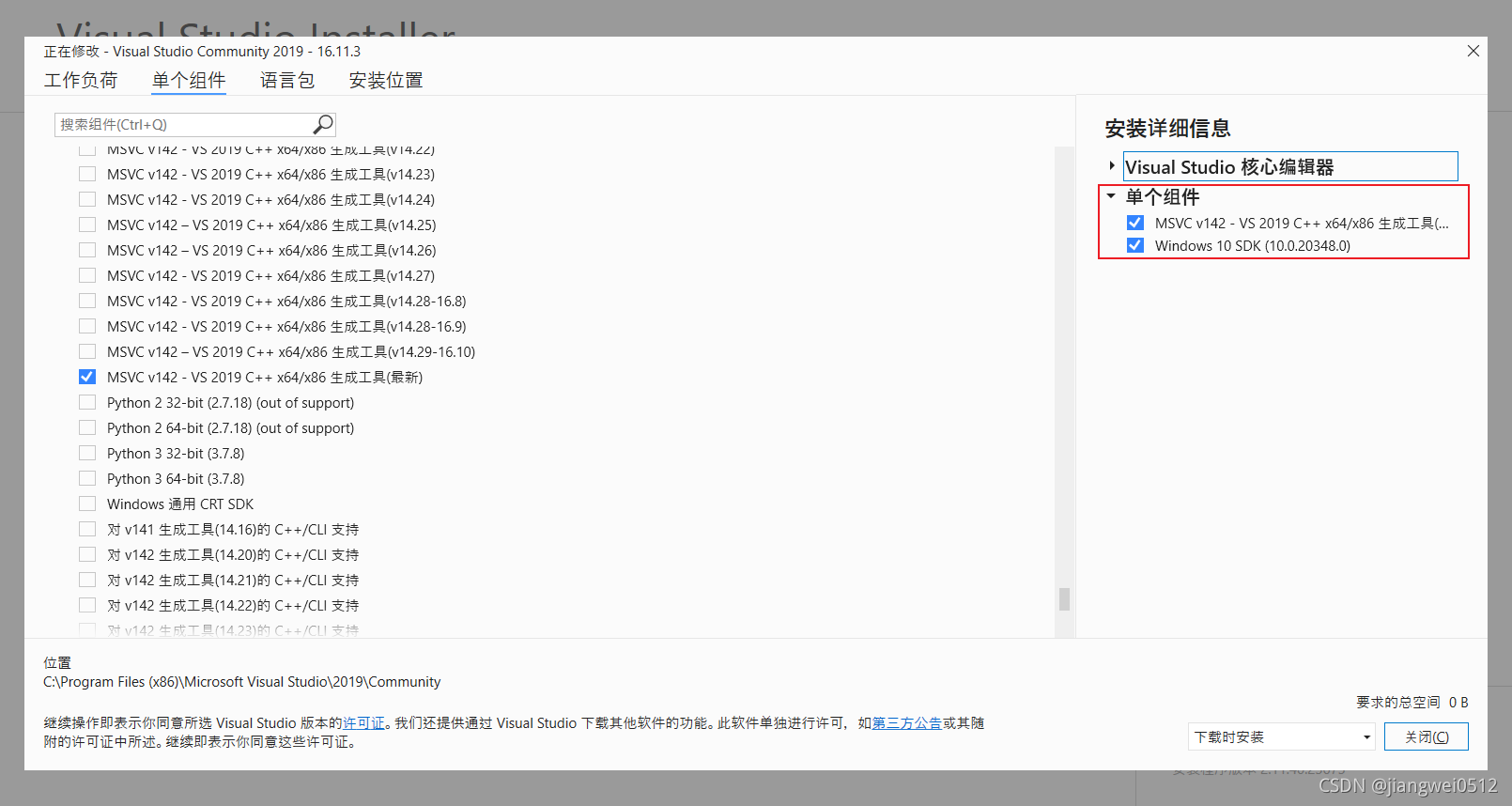The image size is (1512, 806).
Task: Click 要求的总空间 0 B text
Action: pos(1412,702)
